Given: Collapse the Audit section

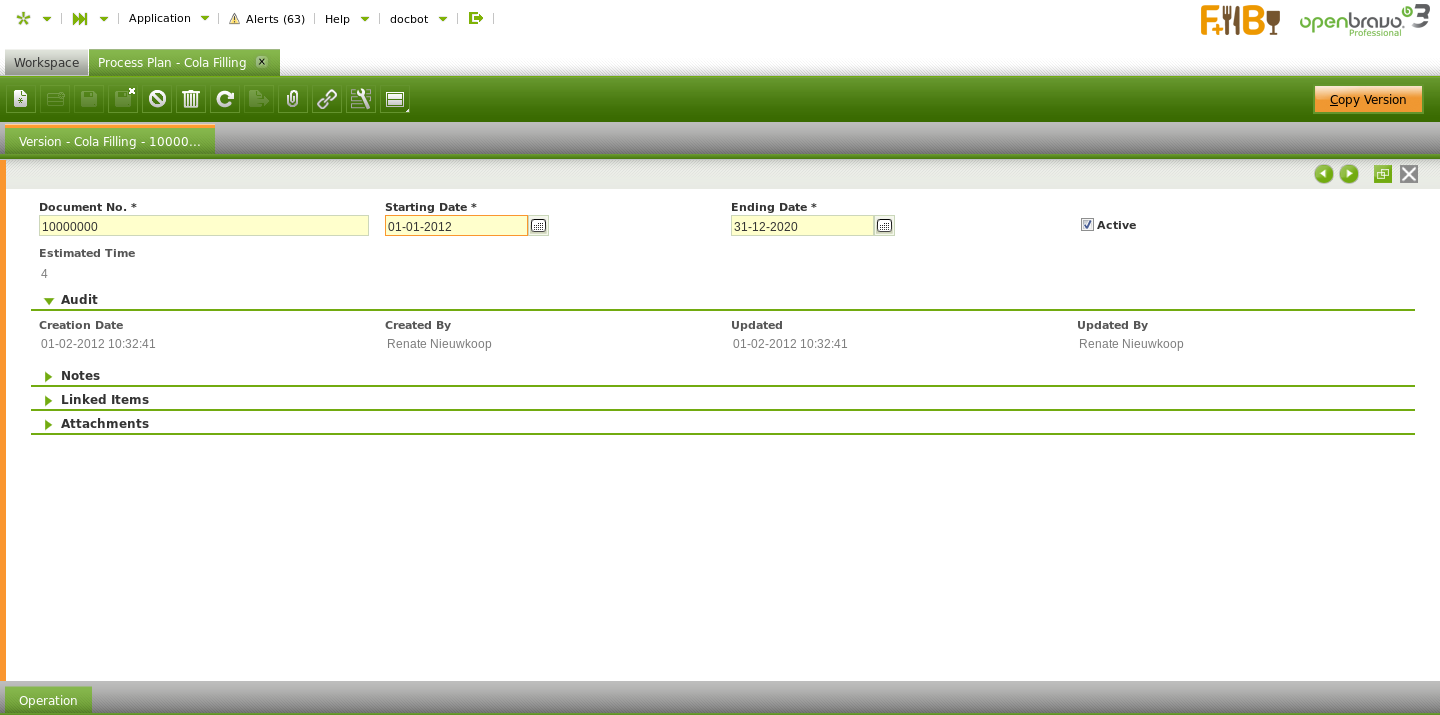Looking at the screenshot, I should (79, 300).
